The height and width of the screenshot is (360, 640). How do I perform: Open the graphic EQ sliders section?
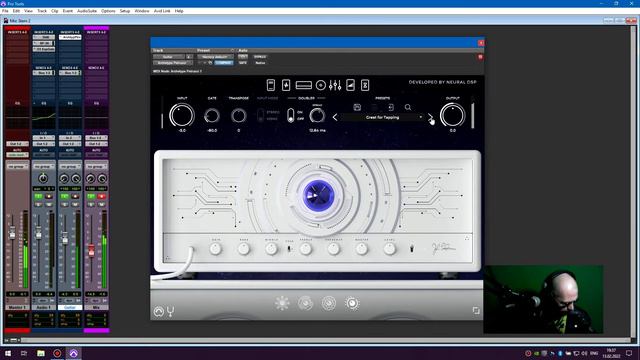[335, 85]
